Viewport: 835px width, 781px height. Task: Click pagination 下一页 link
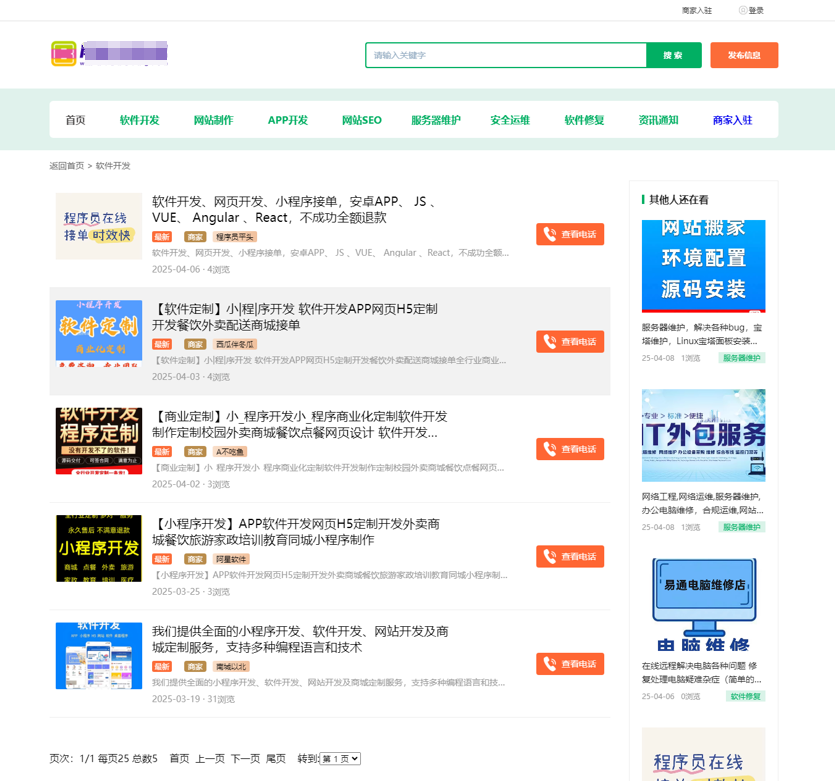(245, 759)
